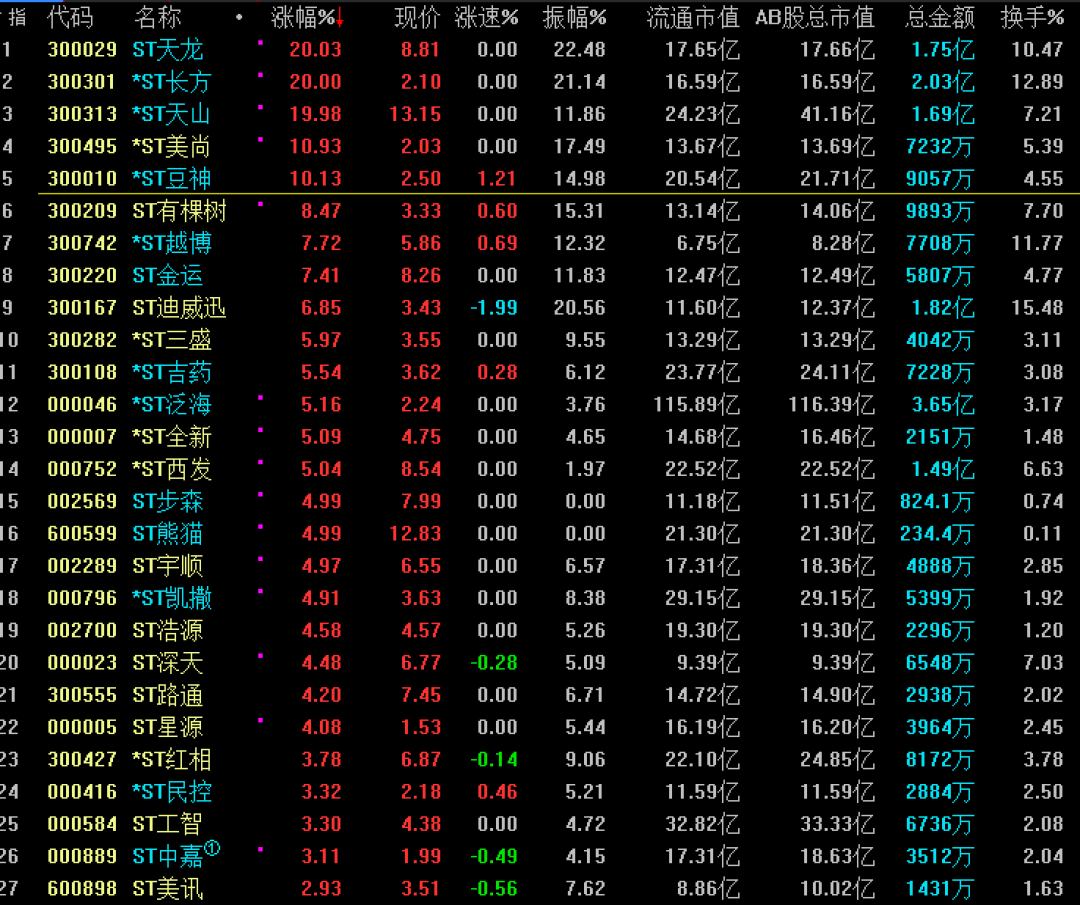Click price 12.83 of ST熊猫
This screenshot has width=1080, height=905.
point(415,534)
